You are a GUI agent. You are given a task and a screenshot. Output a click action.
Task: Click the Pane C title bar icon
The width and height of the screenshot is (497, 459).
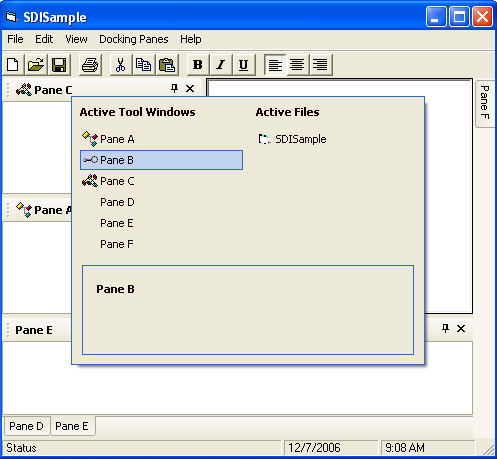(x=24, y=90)
